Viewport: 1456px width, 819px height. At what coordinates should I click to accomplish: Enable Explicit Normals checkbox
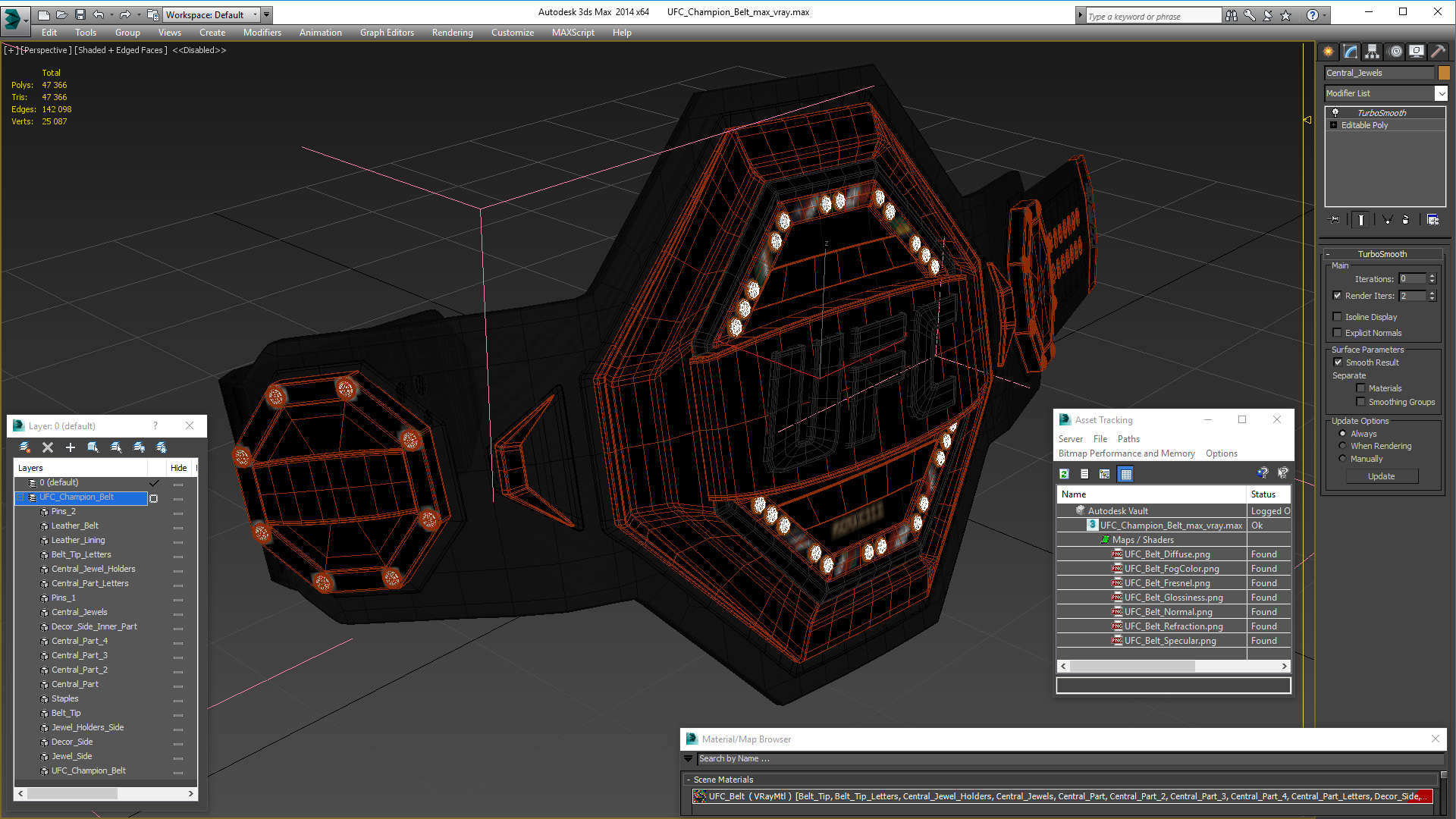pos(1338,333)
